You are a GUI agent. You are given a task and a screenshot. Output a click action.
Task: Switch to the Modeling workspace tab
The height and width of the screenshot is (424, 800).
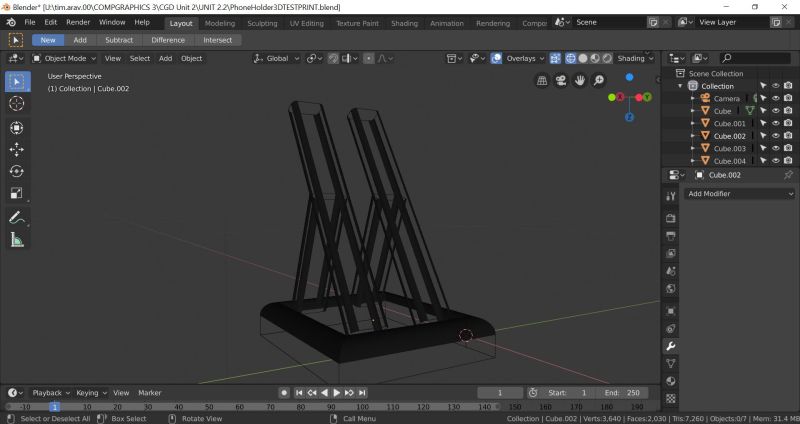[x=220, y=23]
